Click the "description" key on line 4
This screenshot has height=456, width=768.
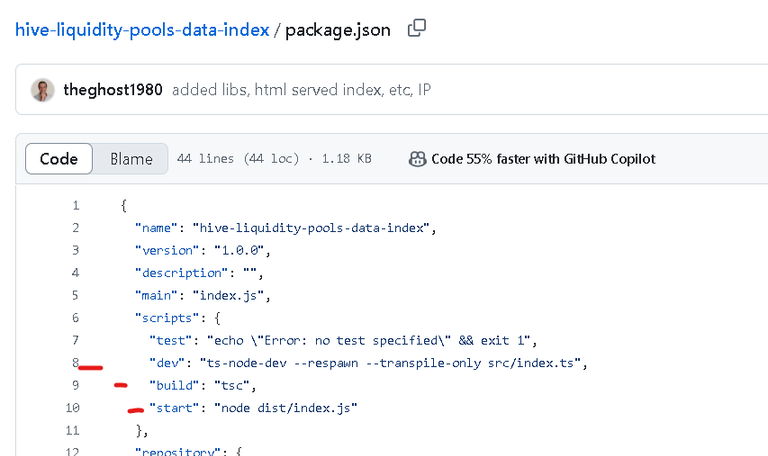click(182, 273)
